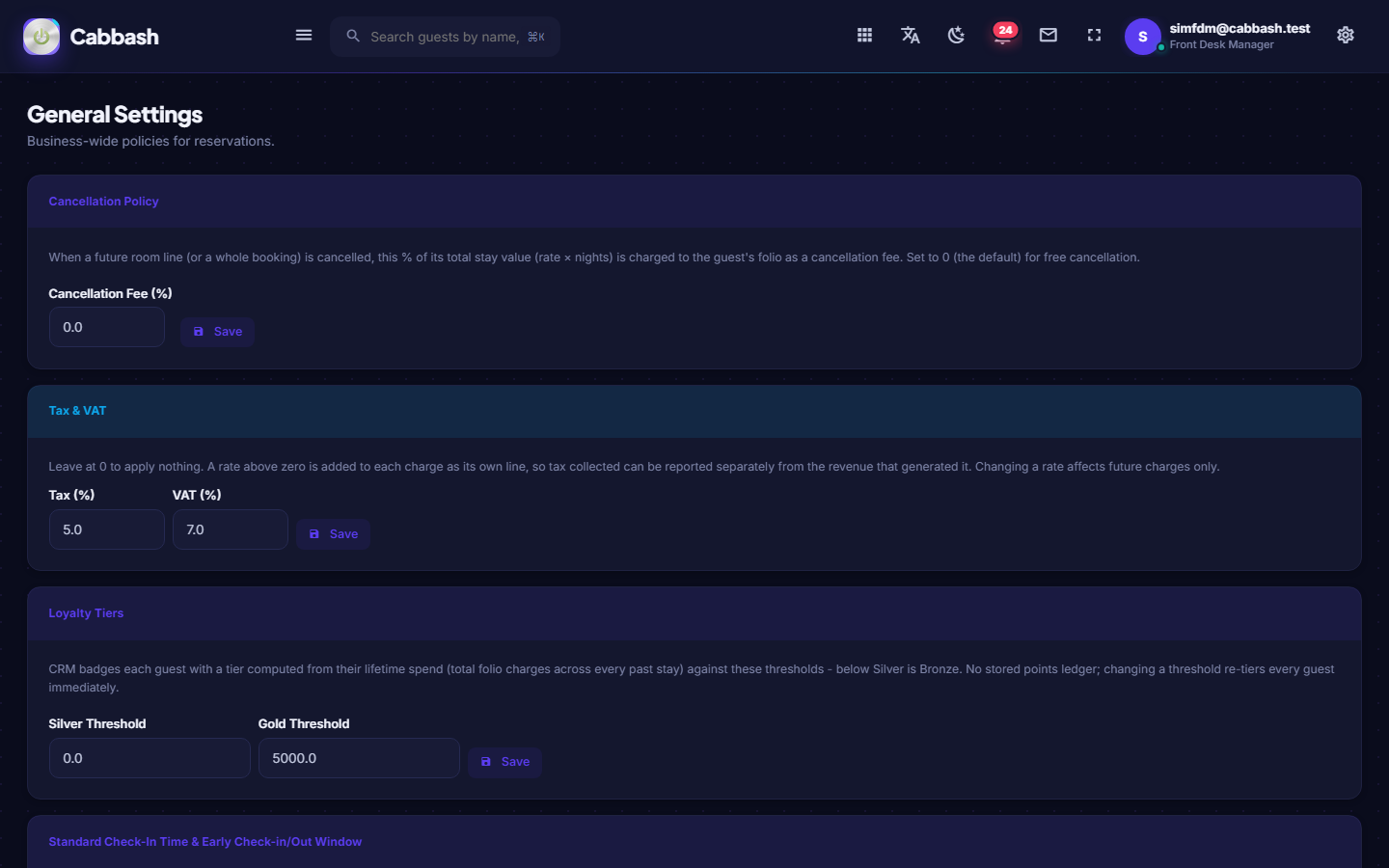Open the settings gear icon
Image resolution: width=1389 pixels, height=868 pixels.
pos(1346,36)
